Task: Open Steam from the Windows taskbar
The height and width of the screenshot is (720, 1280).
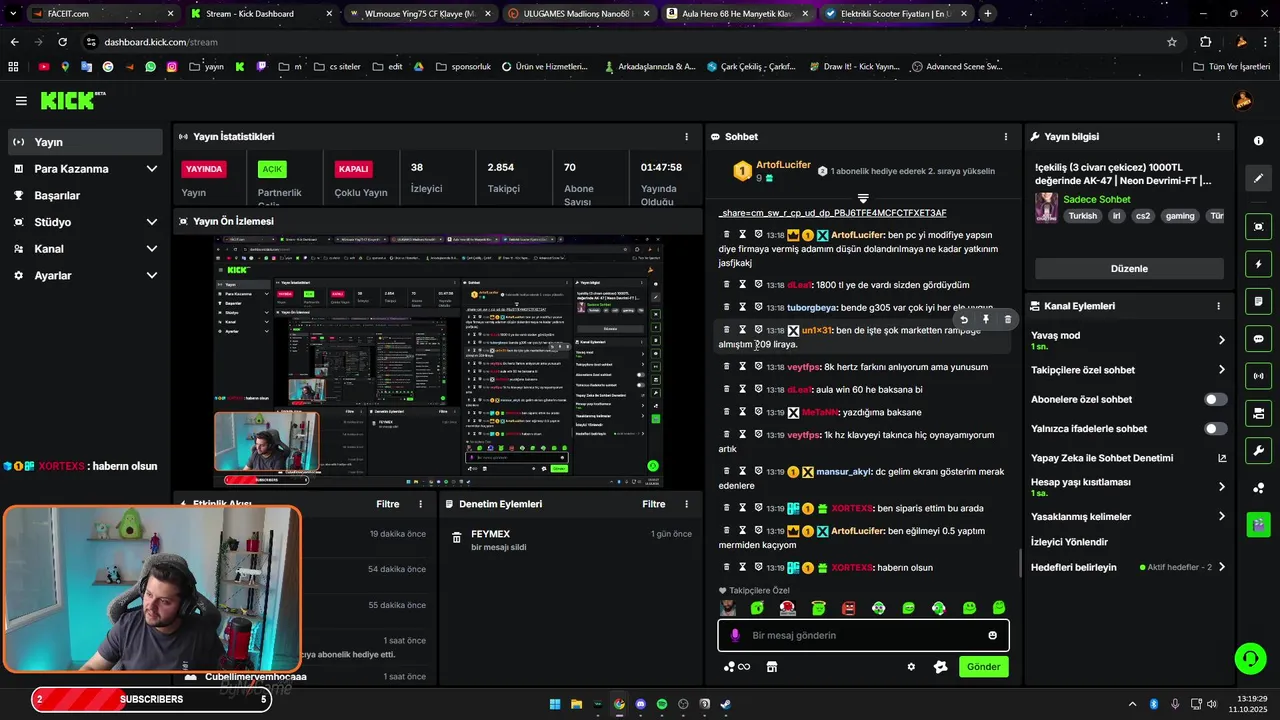Action: (x=726, y=704)
